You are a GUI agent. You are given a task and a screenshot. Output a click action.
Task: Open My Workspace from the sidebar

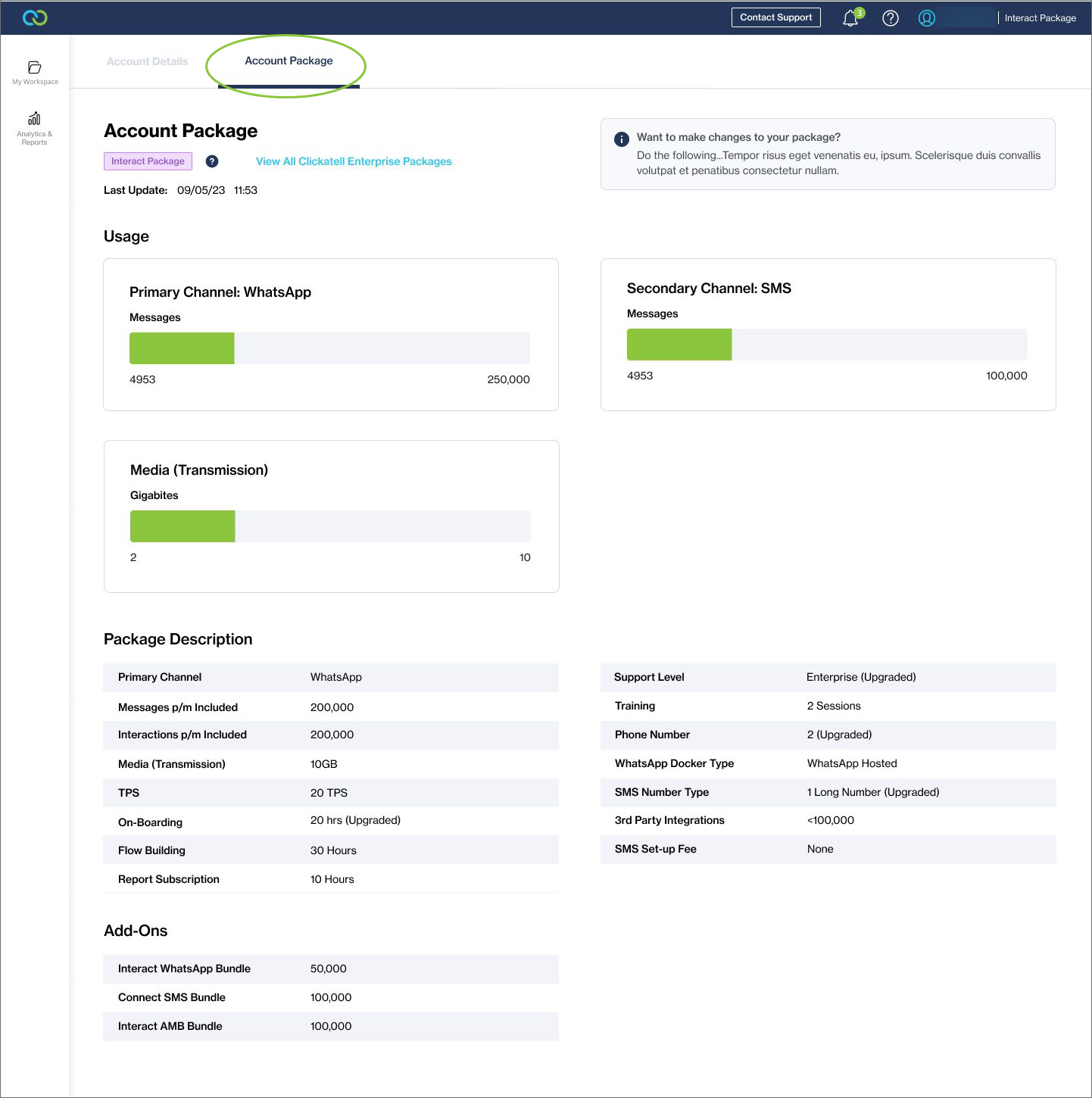point(35,73)
